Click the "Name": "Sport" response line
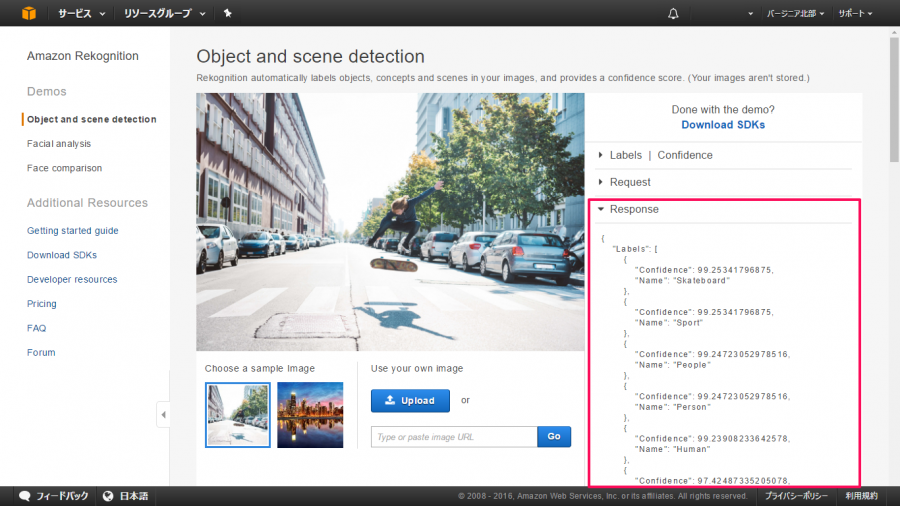900x506 pixels. coord(669,323)
